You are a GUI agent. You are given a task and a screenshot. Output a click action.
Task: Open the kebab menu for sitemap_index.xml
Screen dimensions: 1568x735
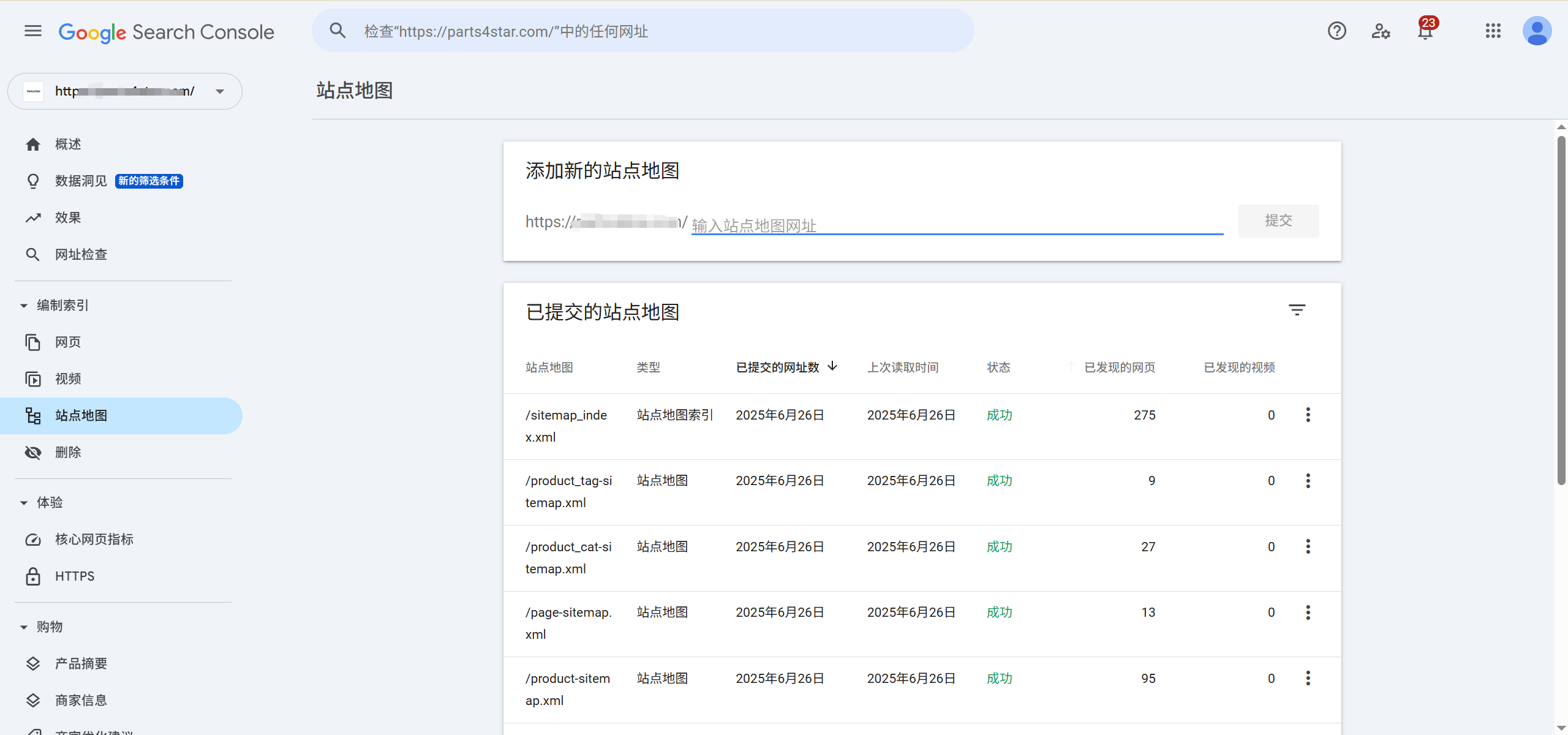click(1308, 415)
